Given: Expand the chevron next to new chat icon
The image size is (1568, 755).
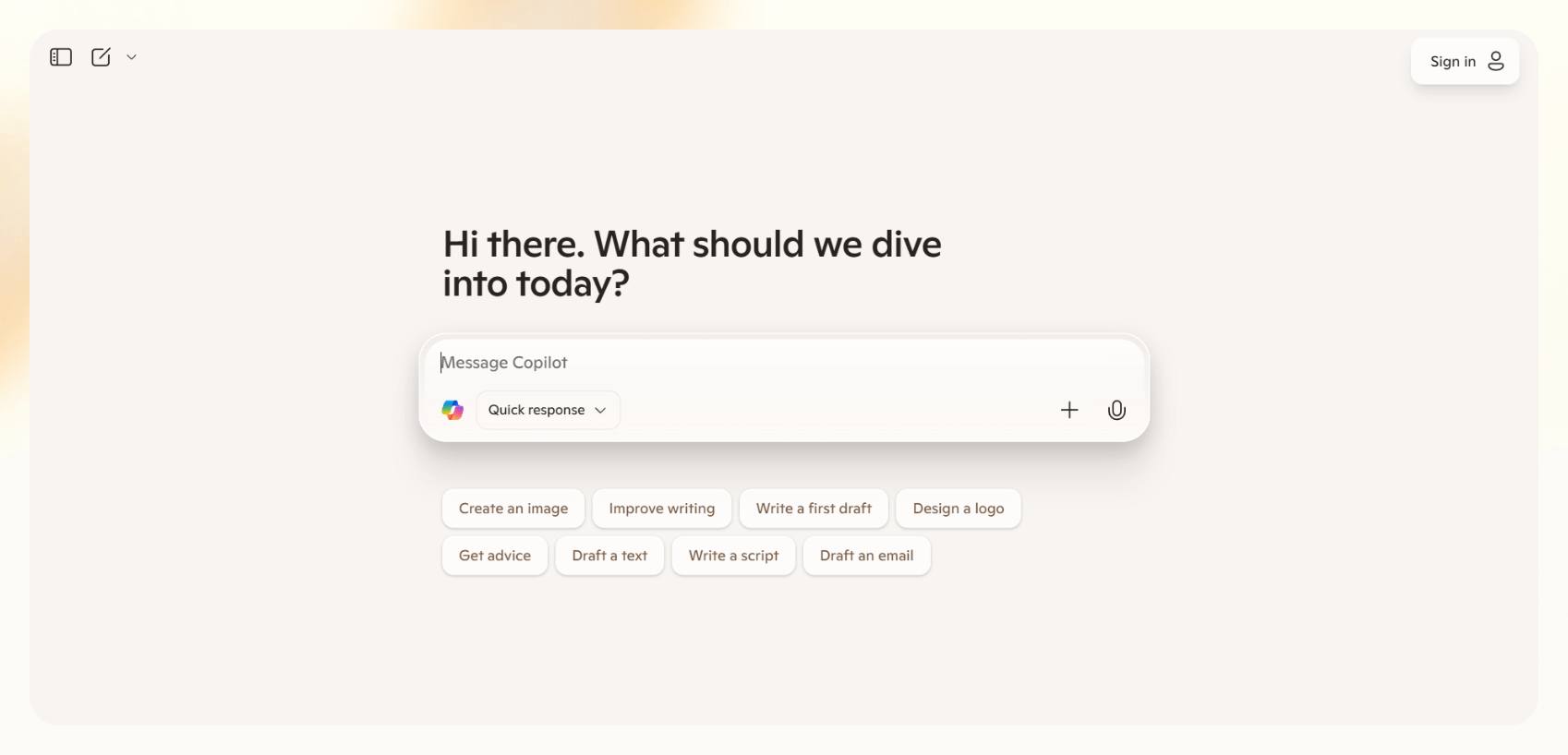Looking at the screenshot, I should [132, 57].
